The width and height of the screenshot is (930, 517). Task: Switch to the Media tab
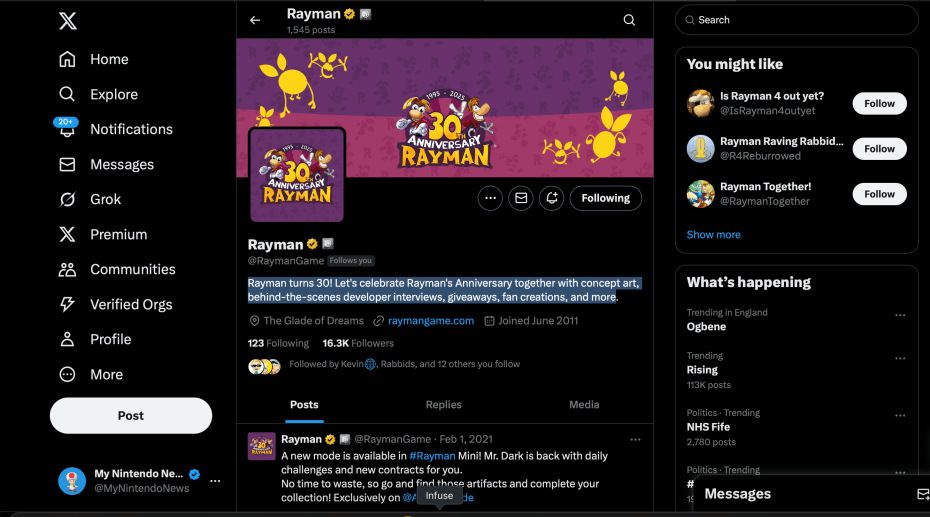pyautogui.click(x=584, y=405)
